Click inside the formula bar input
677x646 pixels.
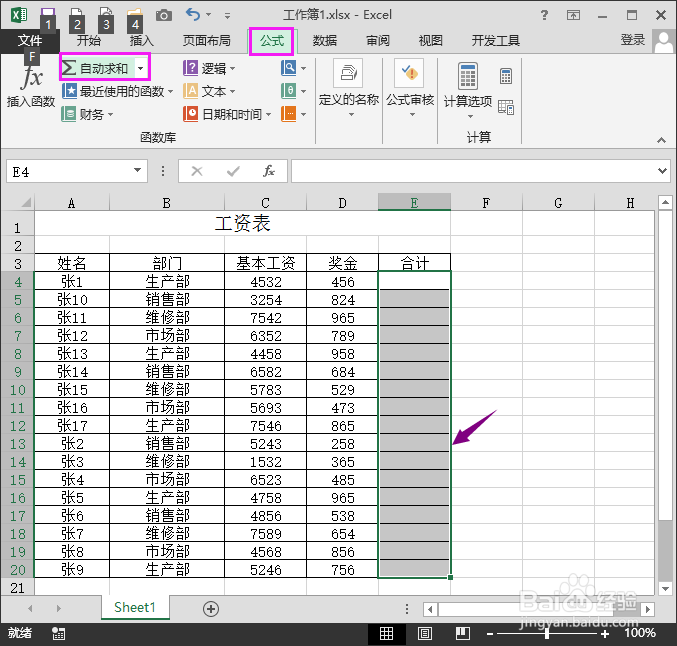tap(473, 171)
